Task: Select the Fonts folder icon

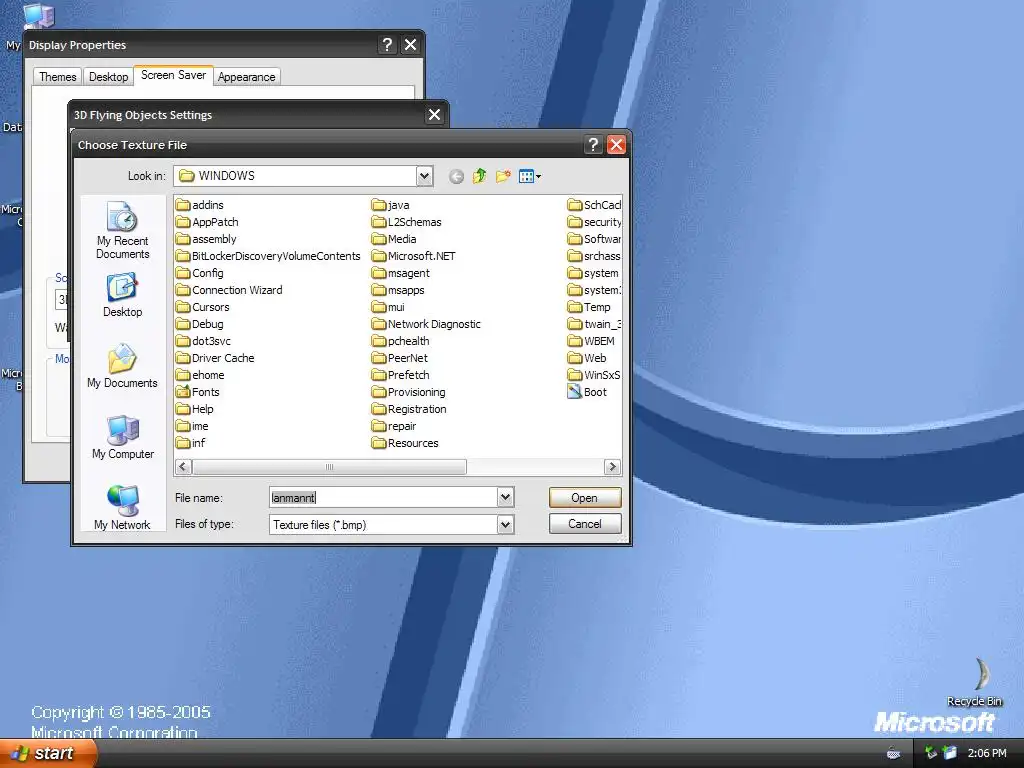Action: pos(183,392)
